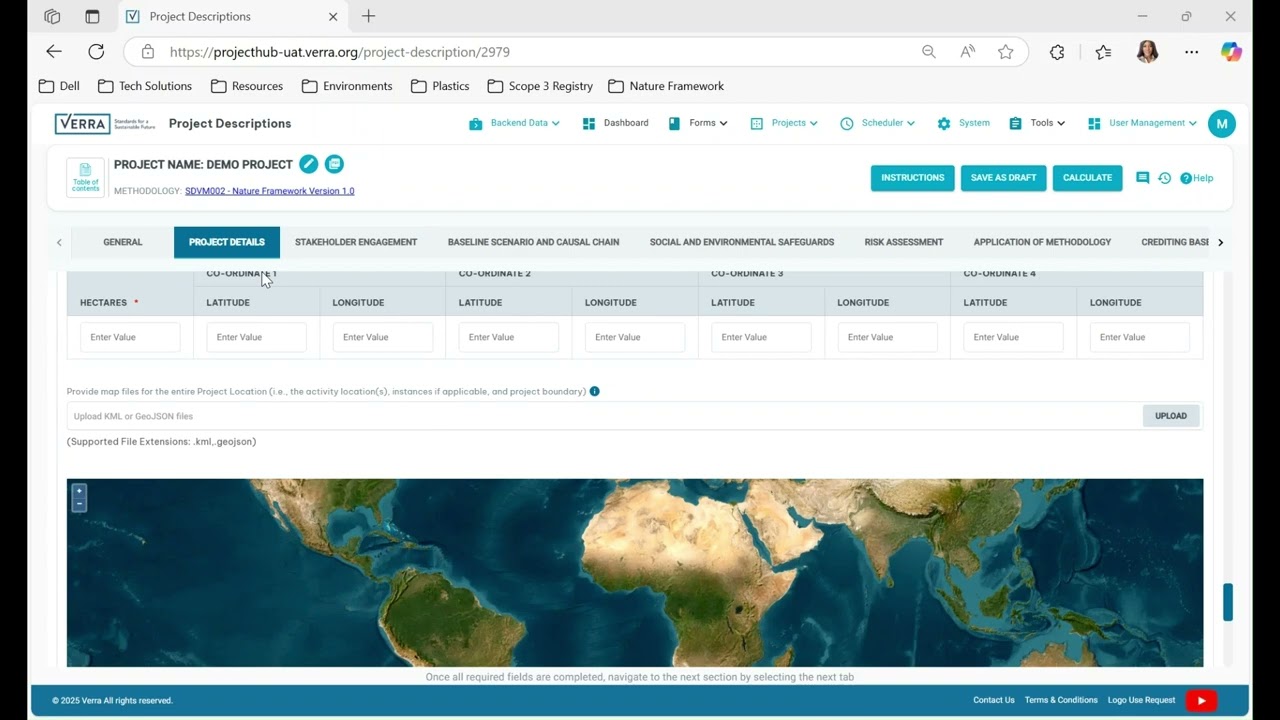Open browser profile picture
This screenshot has height=720, width=1280.
(1147, 52)
